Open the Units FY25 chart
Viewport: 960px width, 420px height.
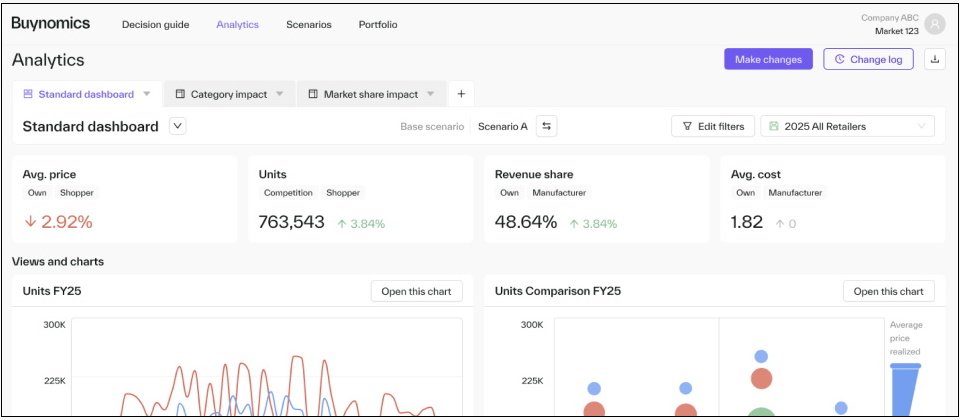point(416,291)
